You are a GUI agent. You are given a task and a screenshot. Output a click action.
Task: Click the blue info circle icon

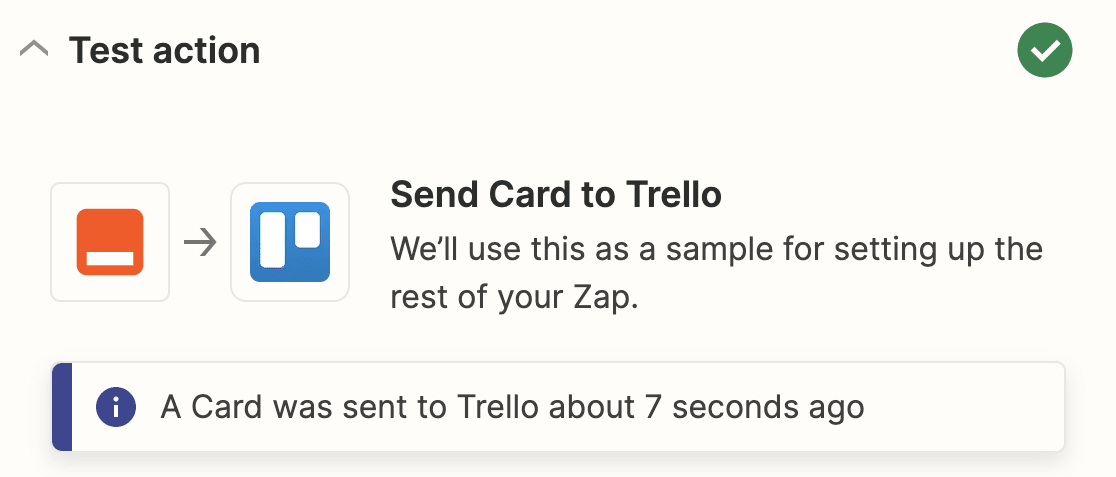coord(115,408)
